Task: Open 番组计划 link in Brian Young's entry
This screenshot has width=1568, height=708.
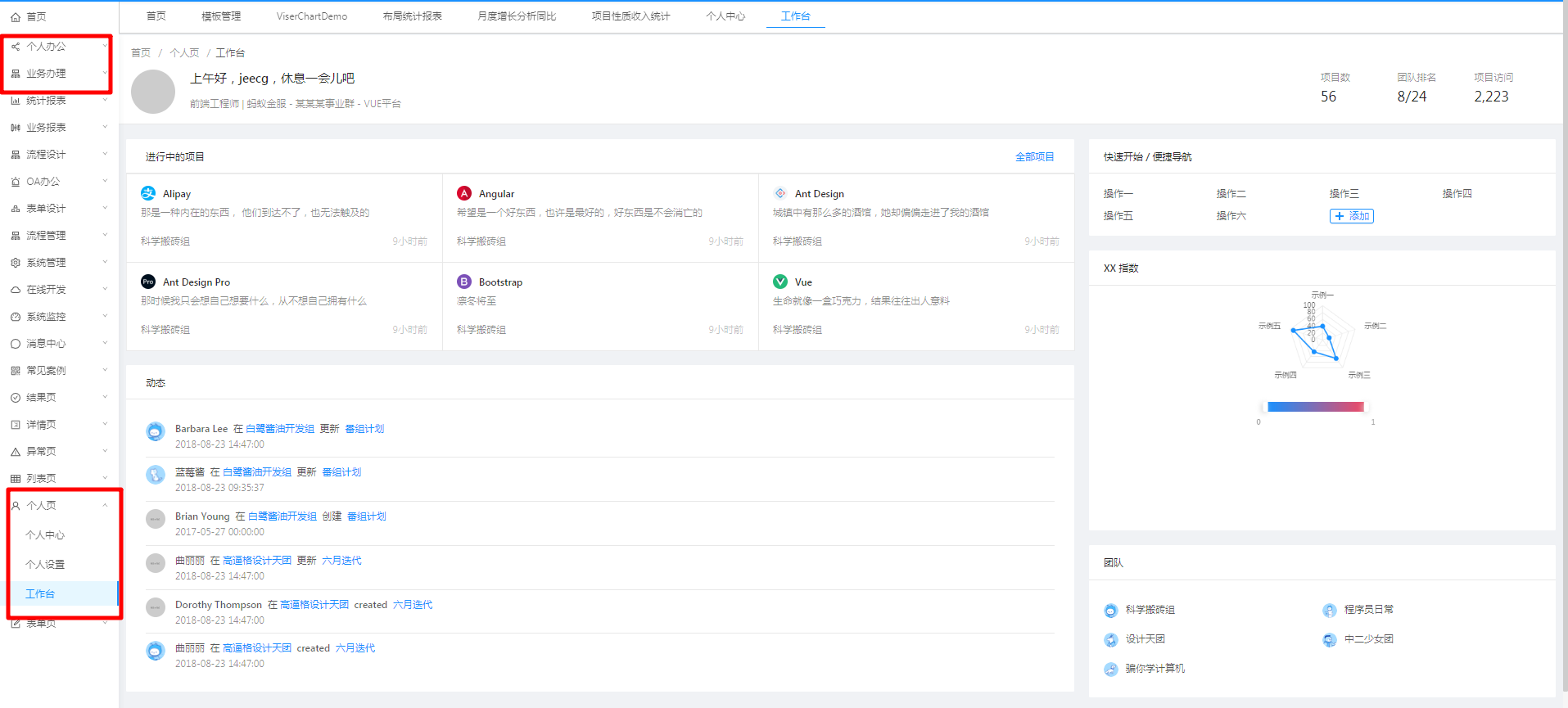Action: (x=366, y=516)
